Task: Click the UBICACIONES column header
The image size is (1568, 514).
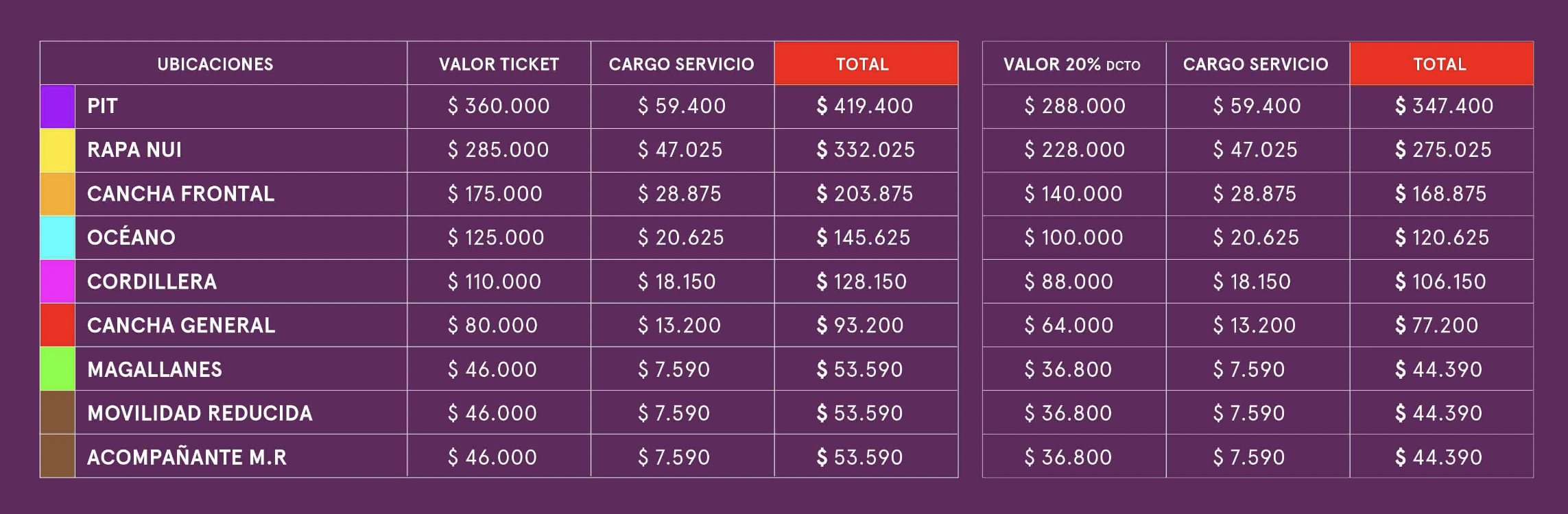Action: [x=215, y=64]
